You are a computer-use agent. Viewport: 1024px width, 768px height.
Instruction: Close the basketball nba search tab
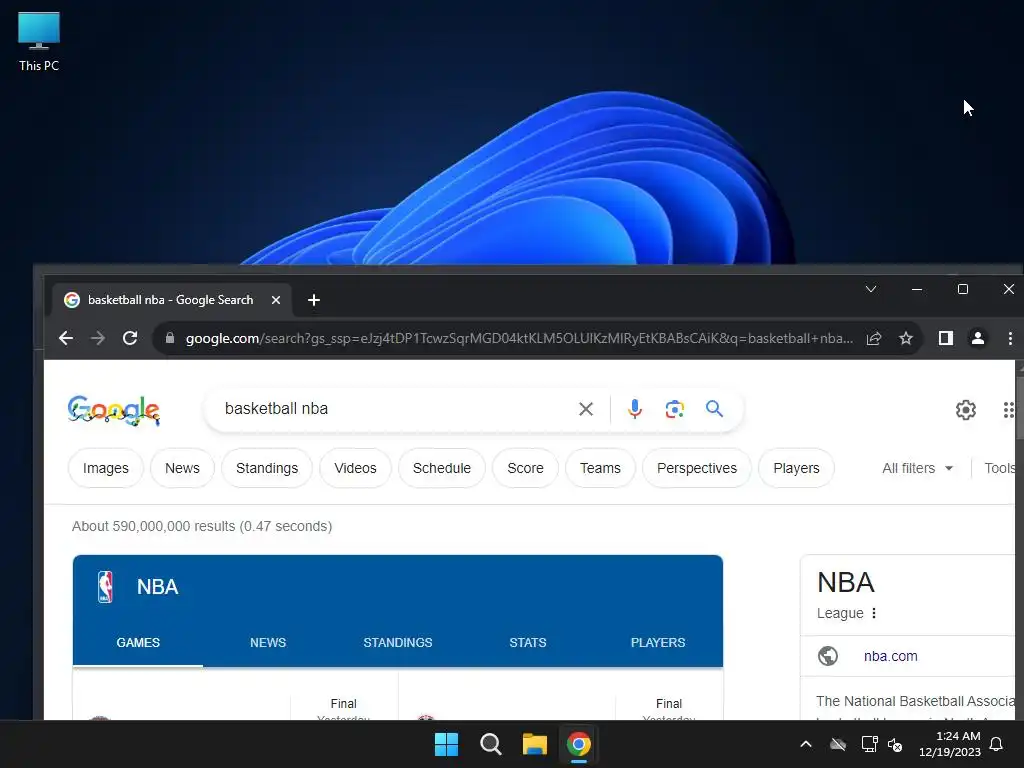[276, 300]
